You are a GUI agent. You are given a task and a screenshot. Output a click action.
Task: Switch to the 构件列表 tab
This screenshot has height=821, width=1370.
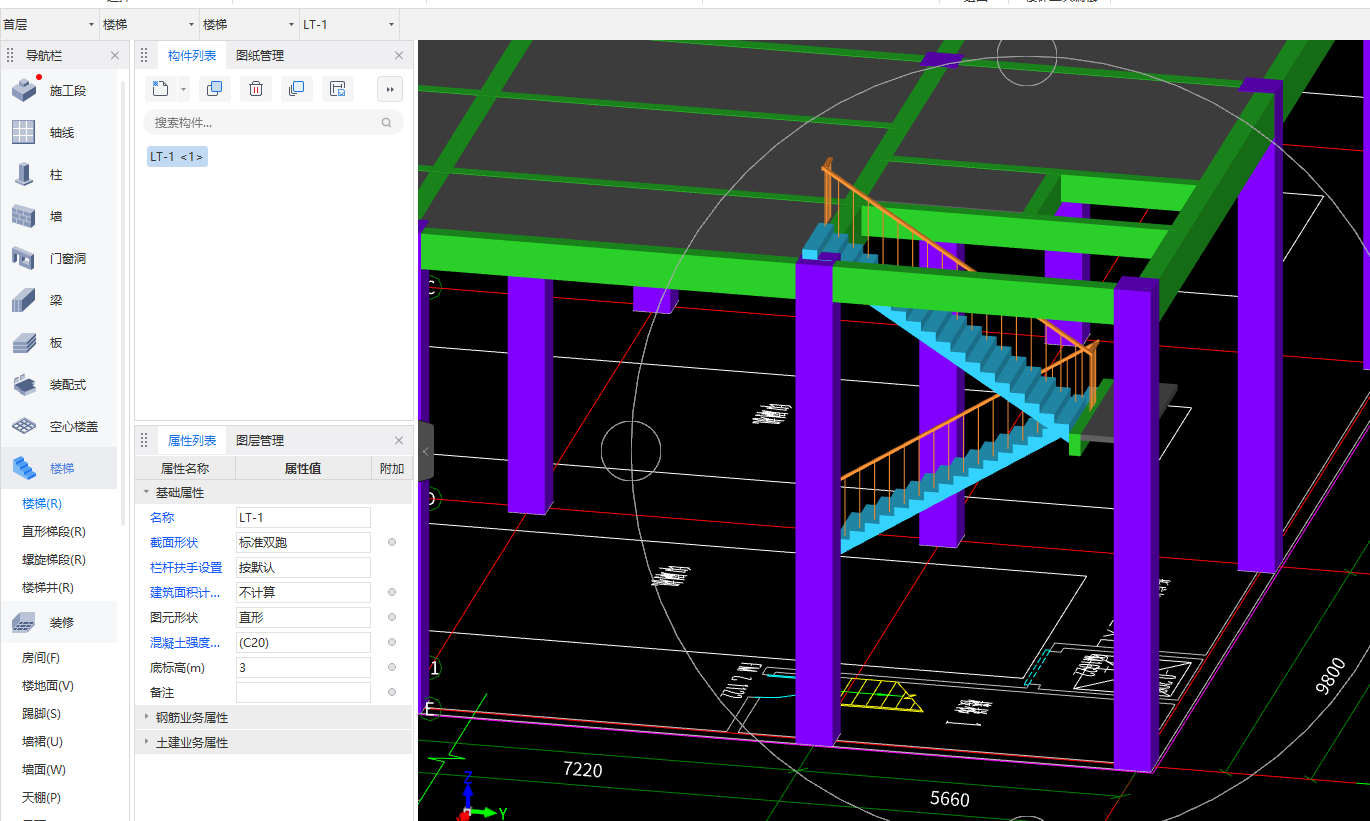(192, 56)
